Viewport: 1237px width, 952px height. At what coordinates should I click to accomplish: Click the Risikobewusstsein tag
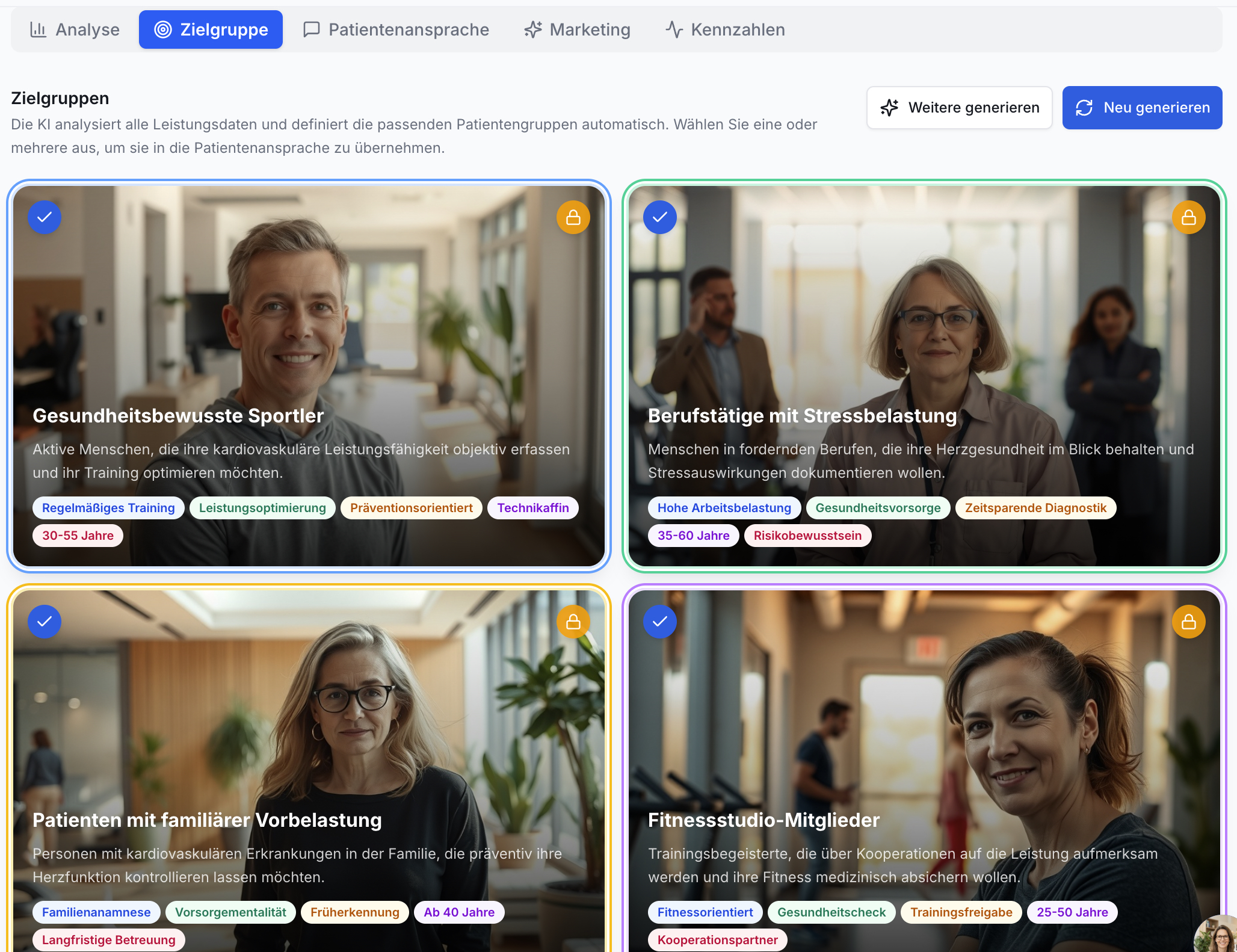tap(807, 536)
